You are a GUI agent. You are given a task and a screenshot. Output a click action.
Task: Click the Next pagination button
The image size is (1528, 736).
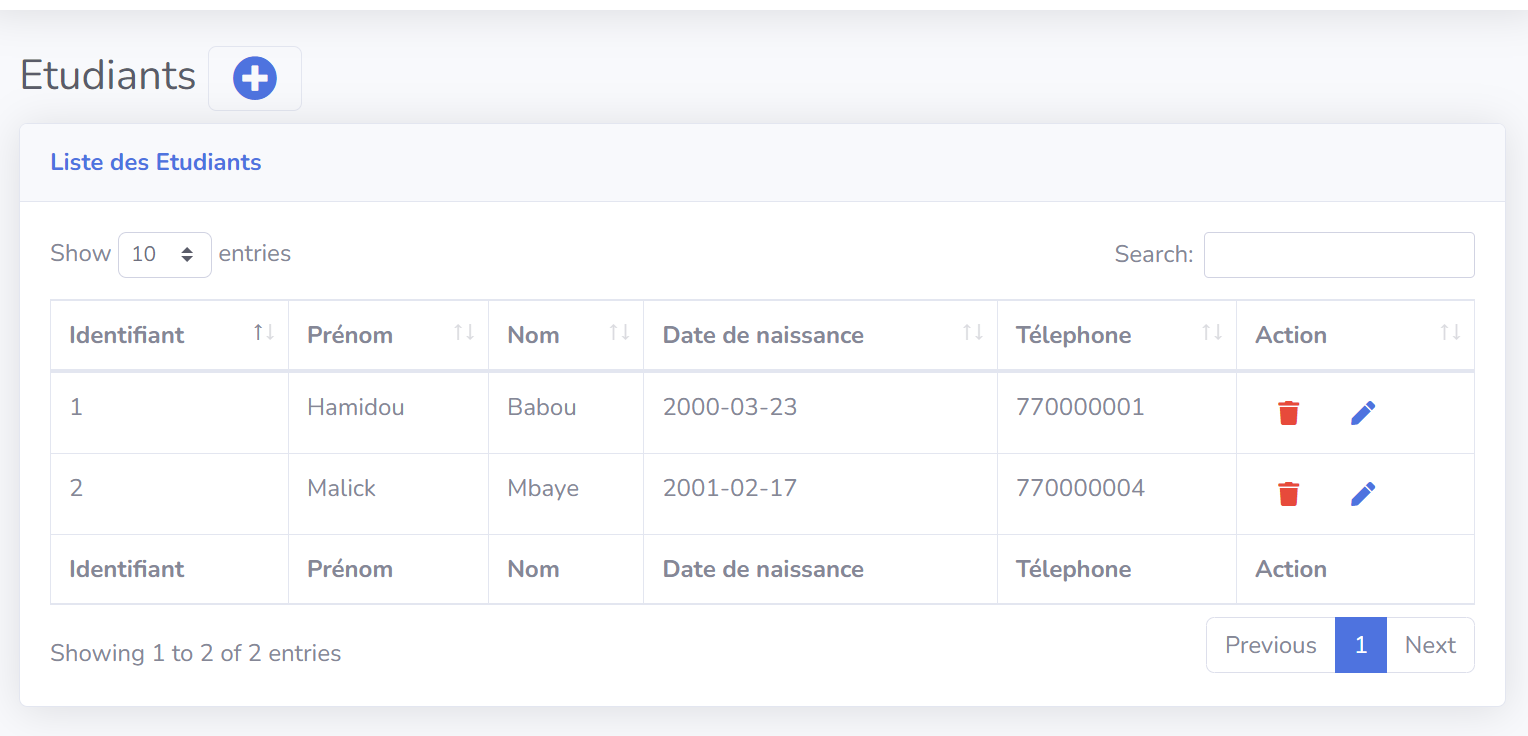(x=1430, y=644)
